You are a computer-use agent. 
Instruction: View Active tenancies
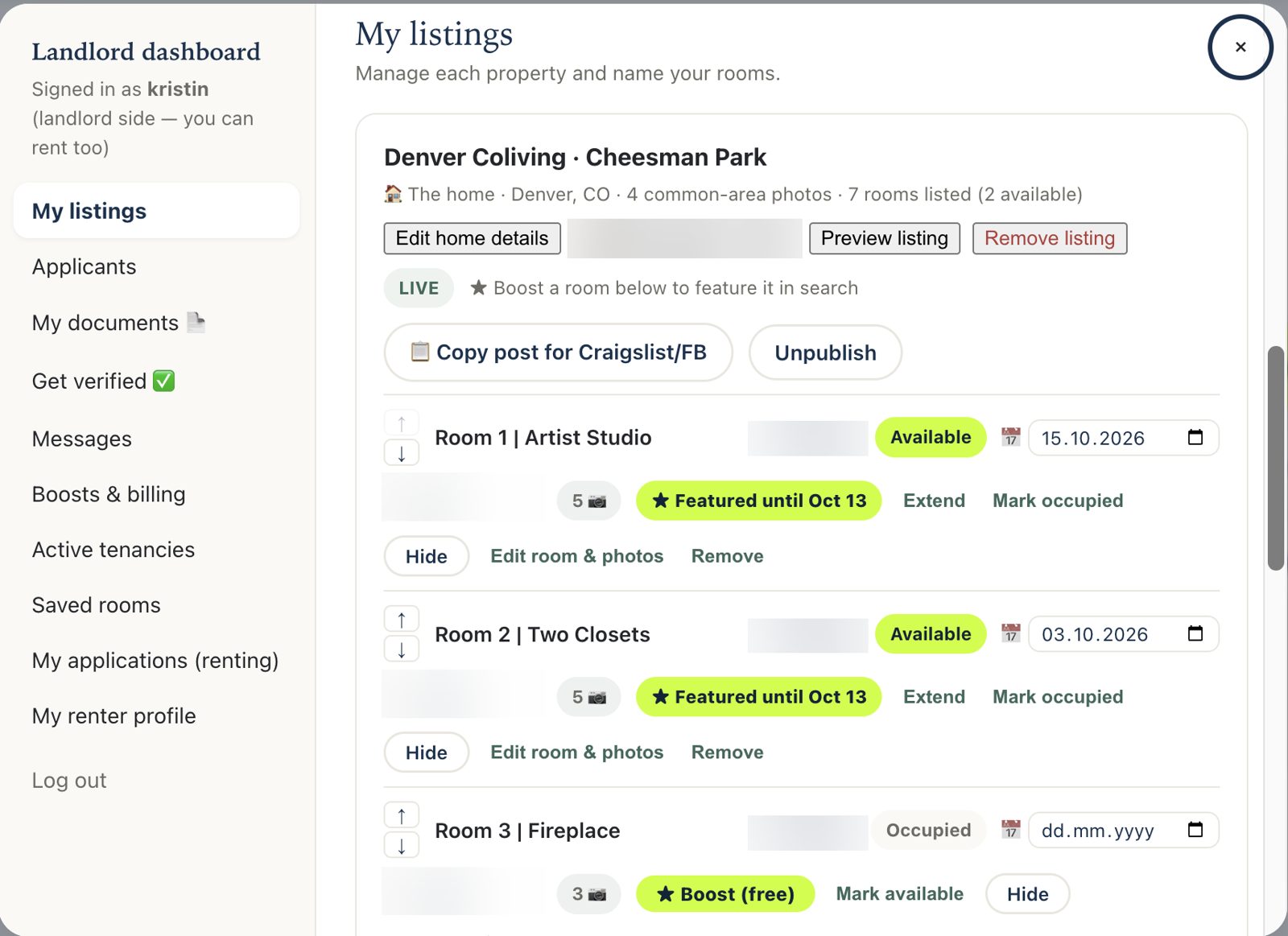click(x=114, y=550)
